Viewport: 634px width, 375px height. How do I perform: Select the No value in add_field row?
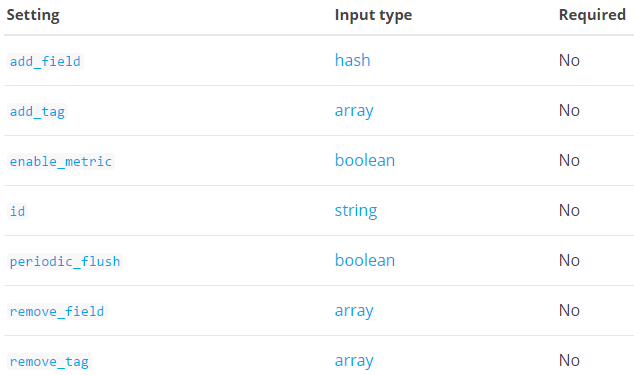click(569, 60)
